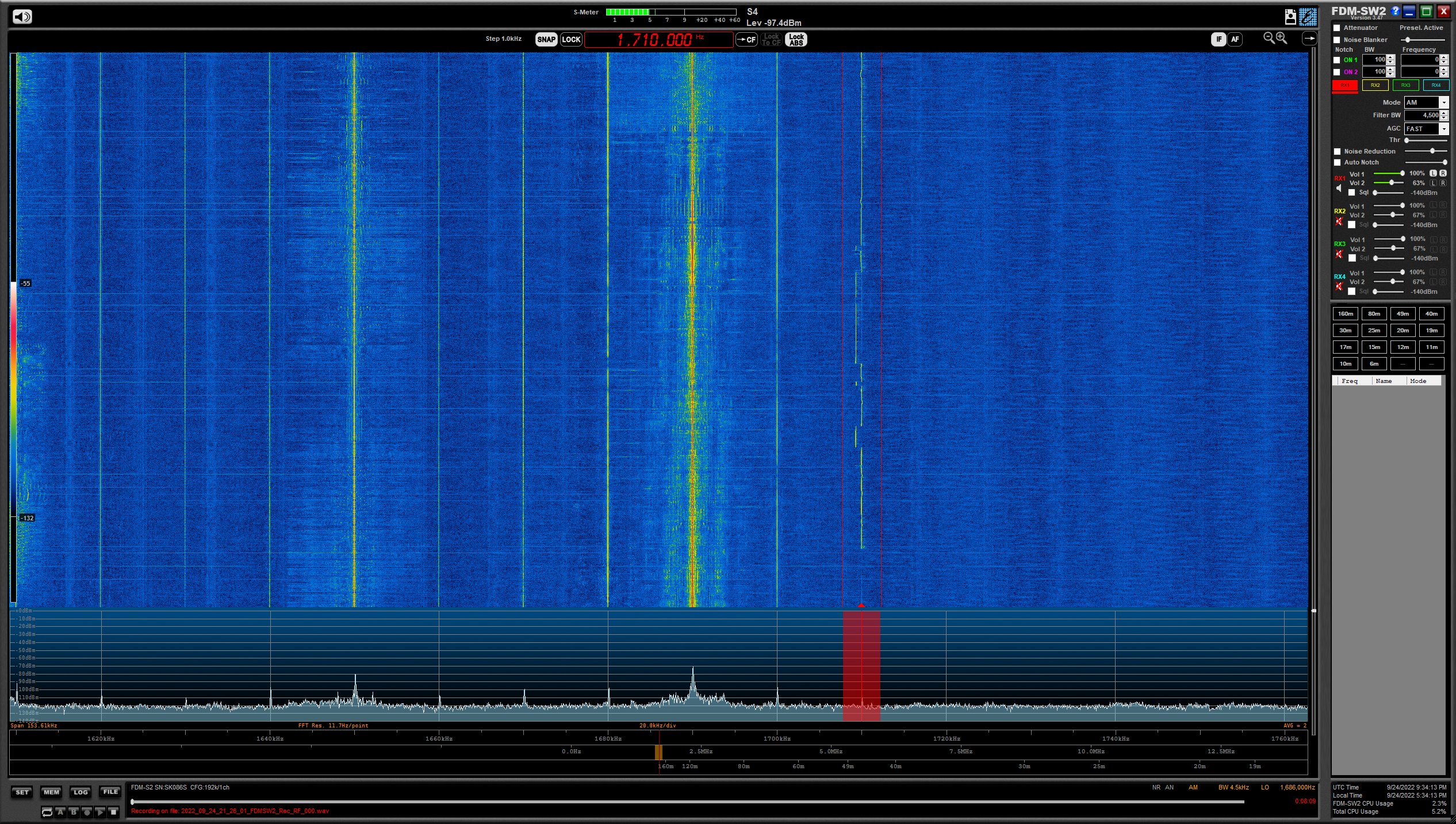This screenshot has width=1456, height=824.
Task: Select the RX2 receiver tab
Action: tap(1375, 85)
